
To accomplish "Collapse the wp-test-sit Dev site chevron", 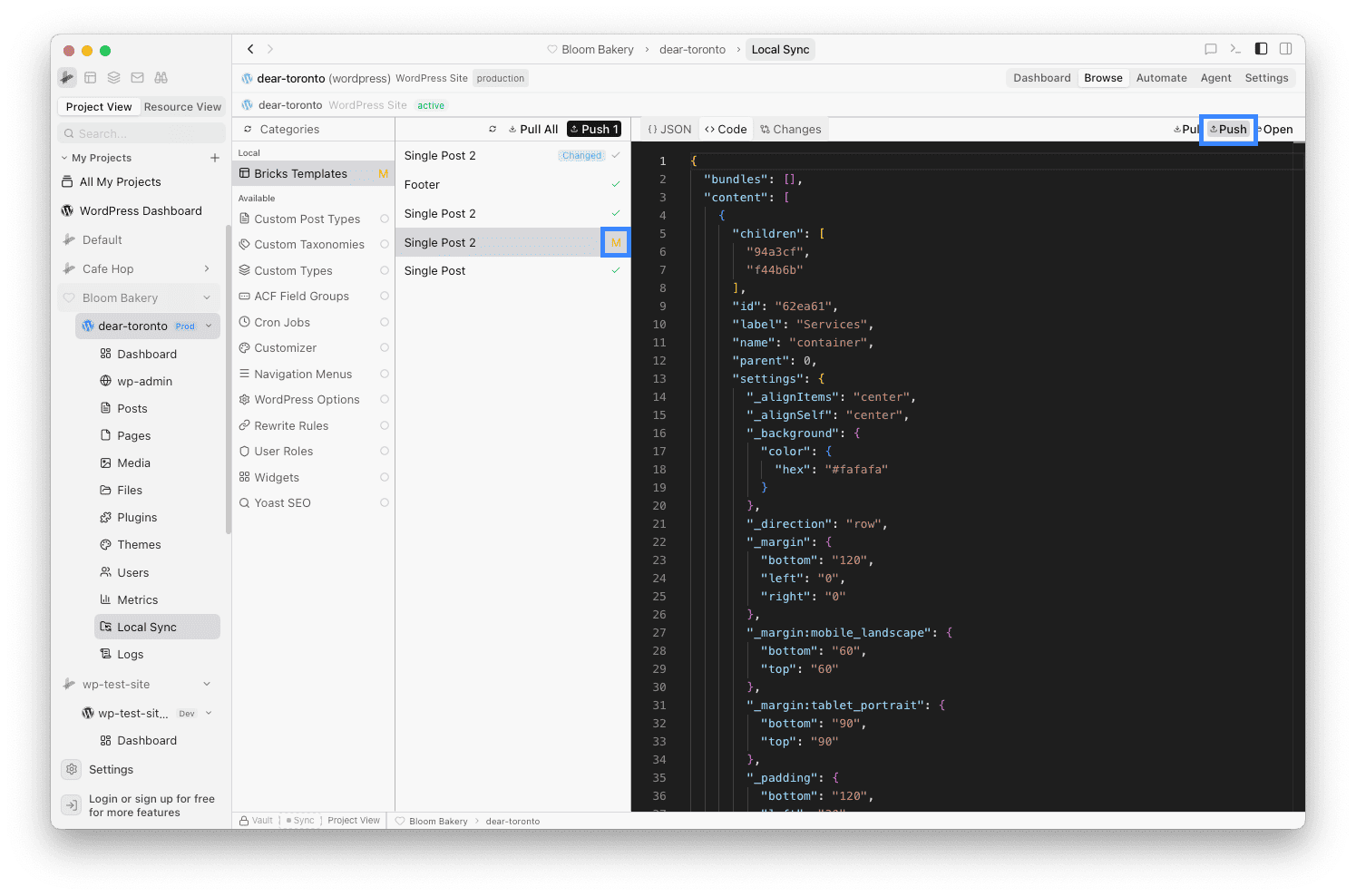I will point(209,713).
